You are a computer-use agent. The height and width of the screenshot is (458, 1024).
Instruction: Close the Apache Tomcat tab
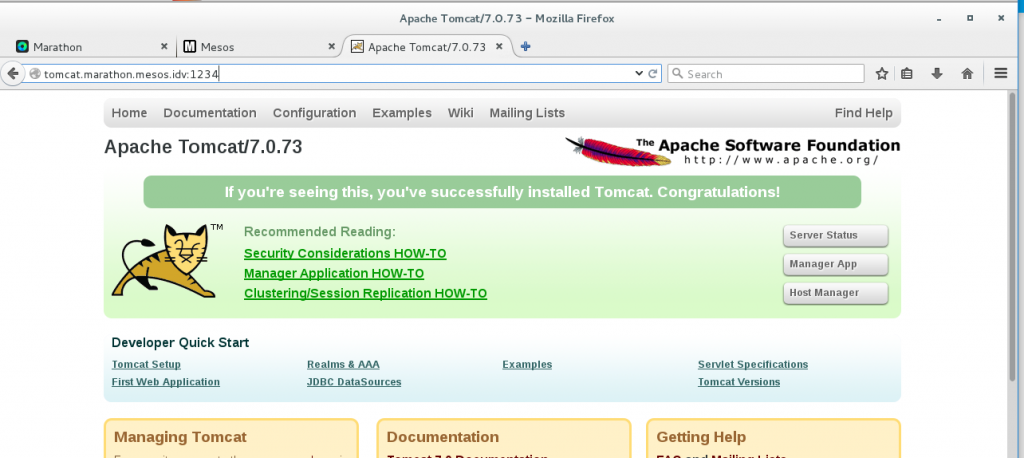(x=499, y=46)
